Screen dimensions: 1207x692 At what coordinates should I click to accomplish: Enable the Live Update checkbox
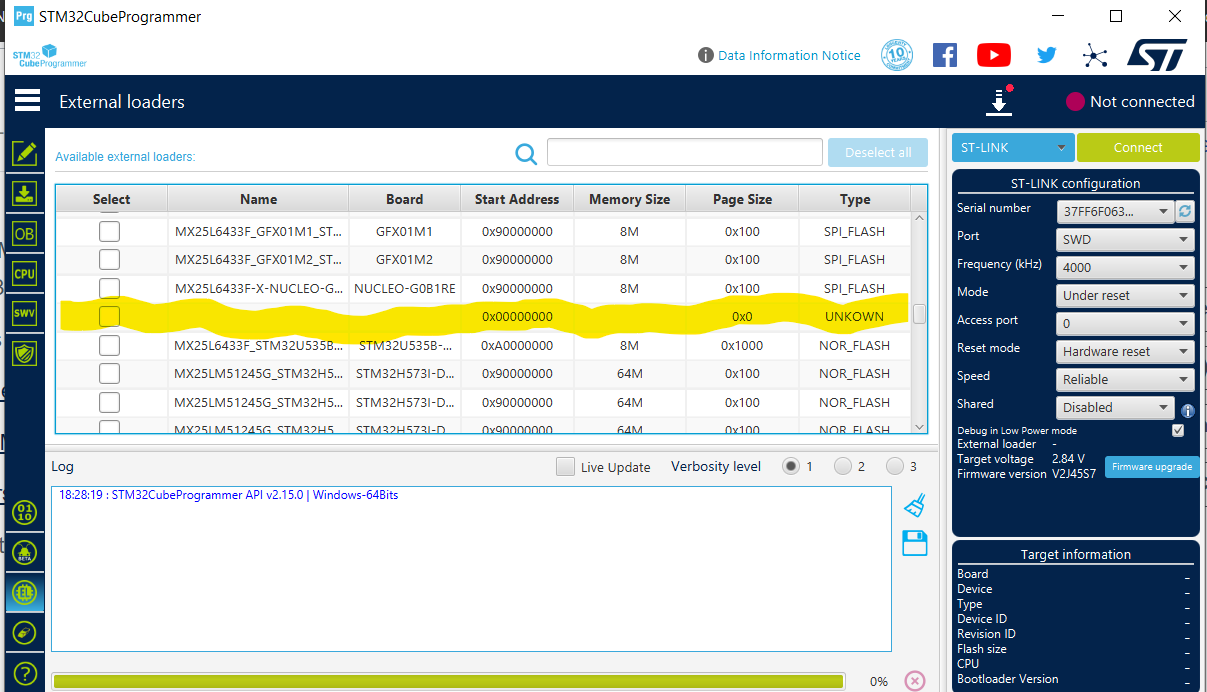tap(564, 466)
